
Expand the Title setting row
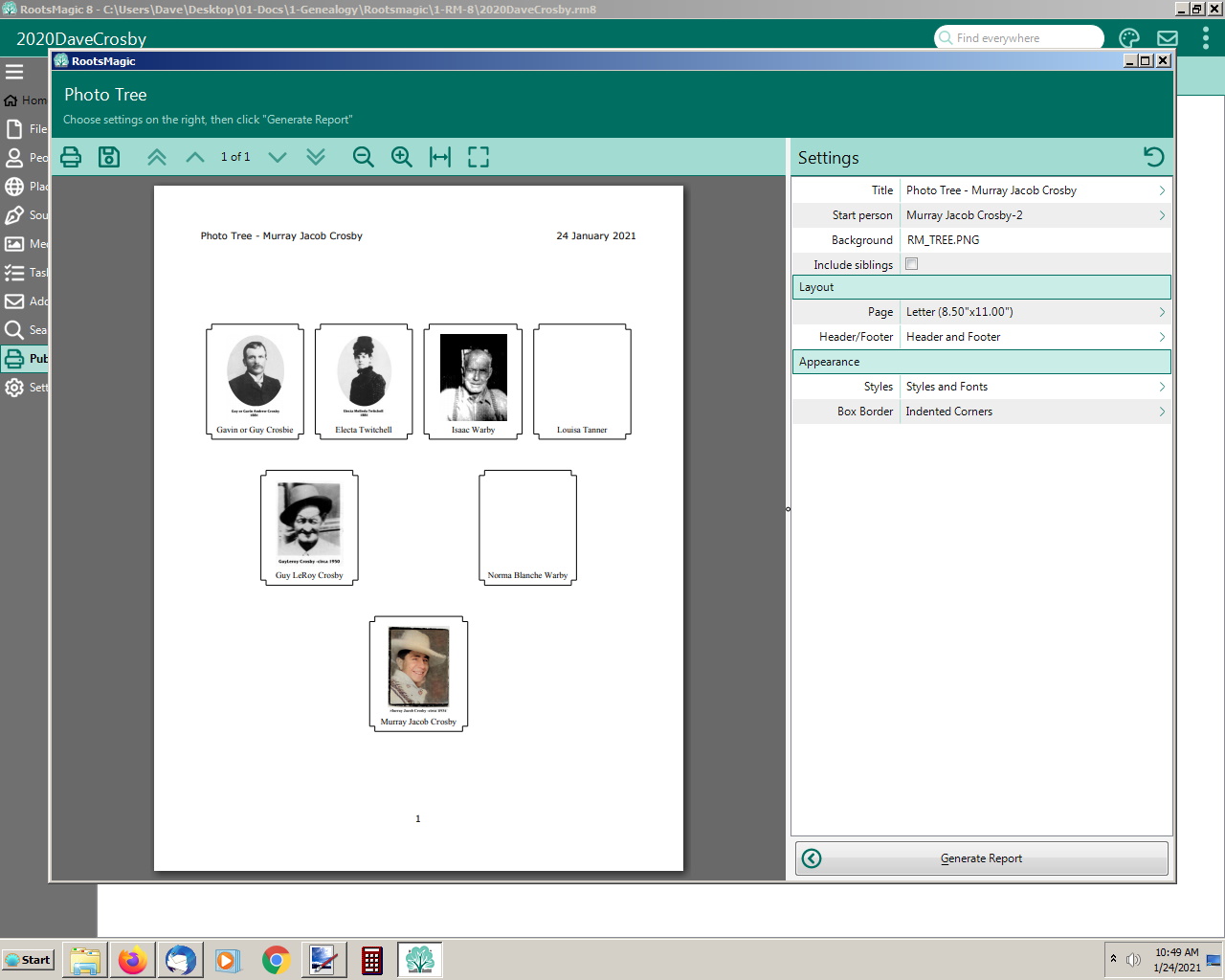point(981,190)
